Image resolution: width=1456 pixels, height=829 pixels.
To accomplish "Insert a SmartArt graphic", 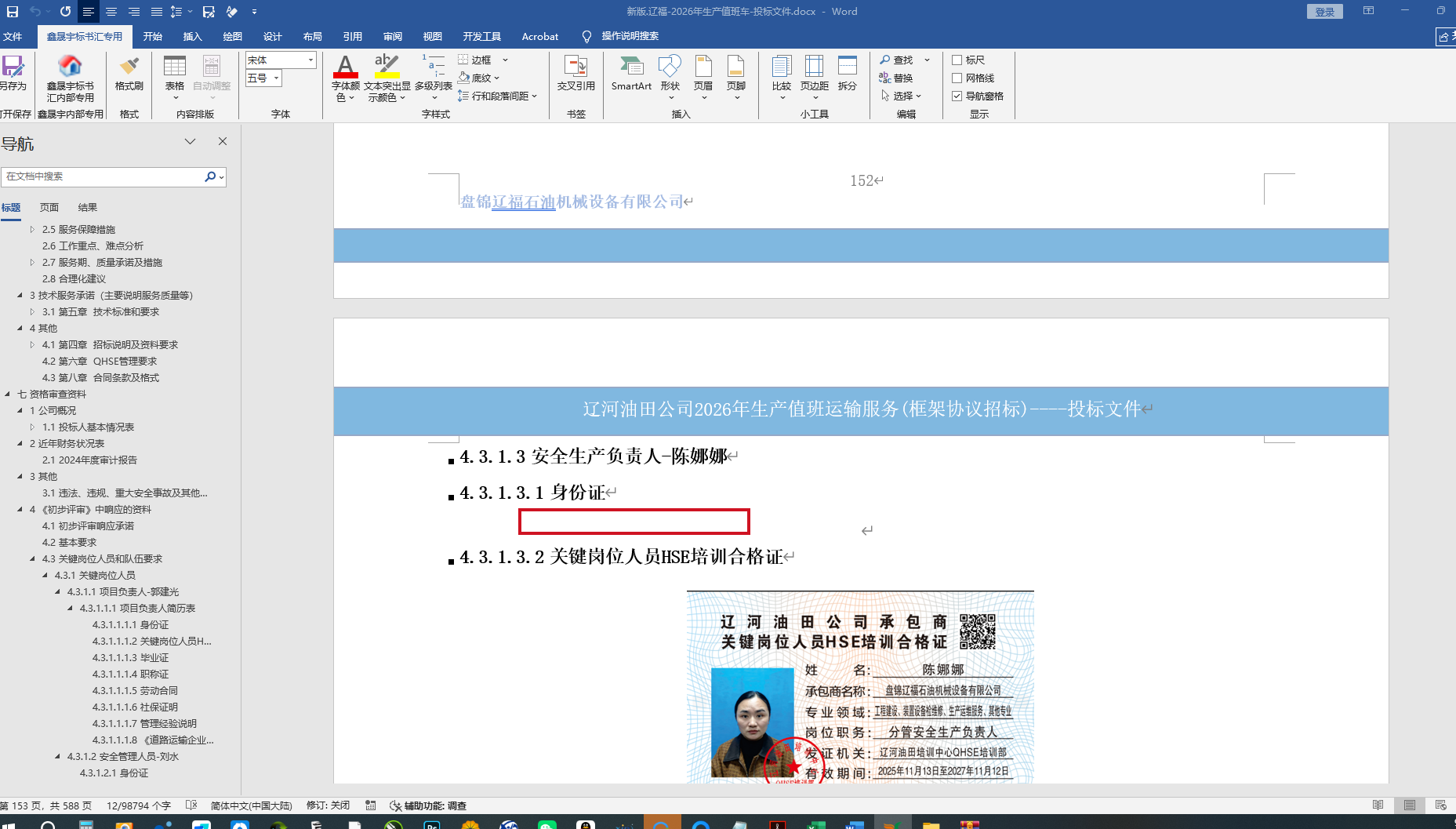I will click(x=631, y=73).
